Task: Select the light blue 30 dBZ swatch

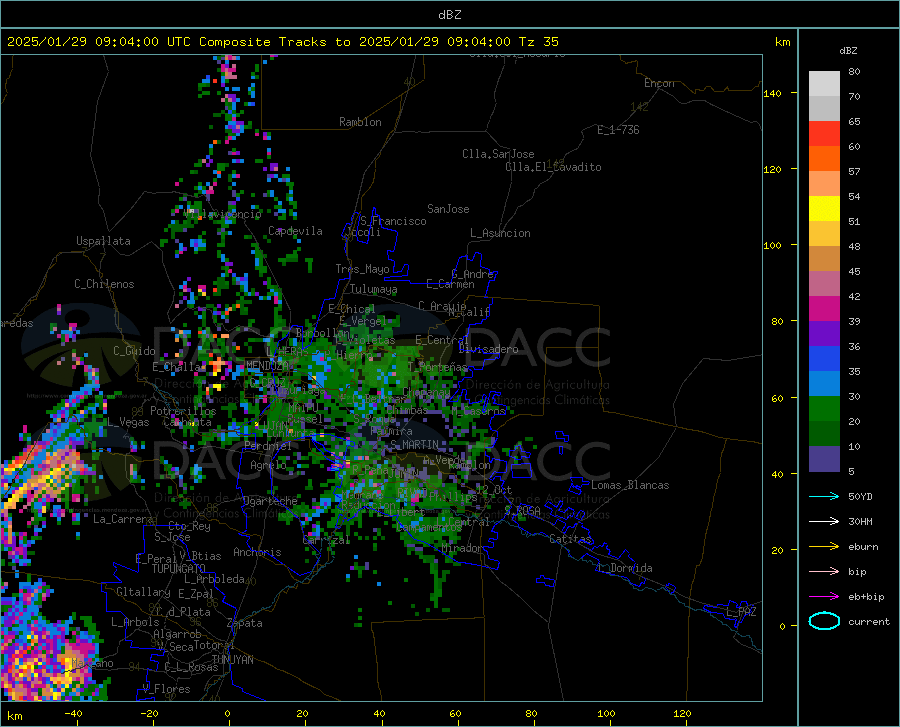Action: coord(824,384)
